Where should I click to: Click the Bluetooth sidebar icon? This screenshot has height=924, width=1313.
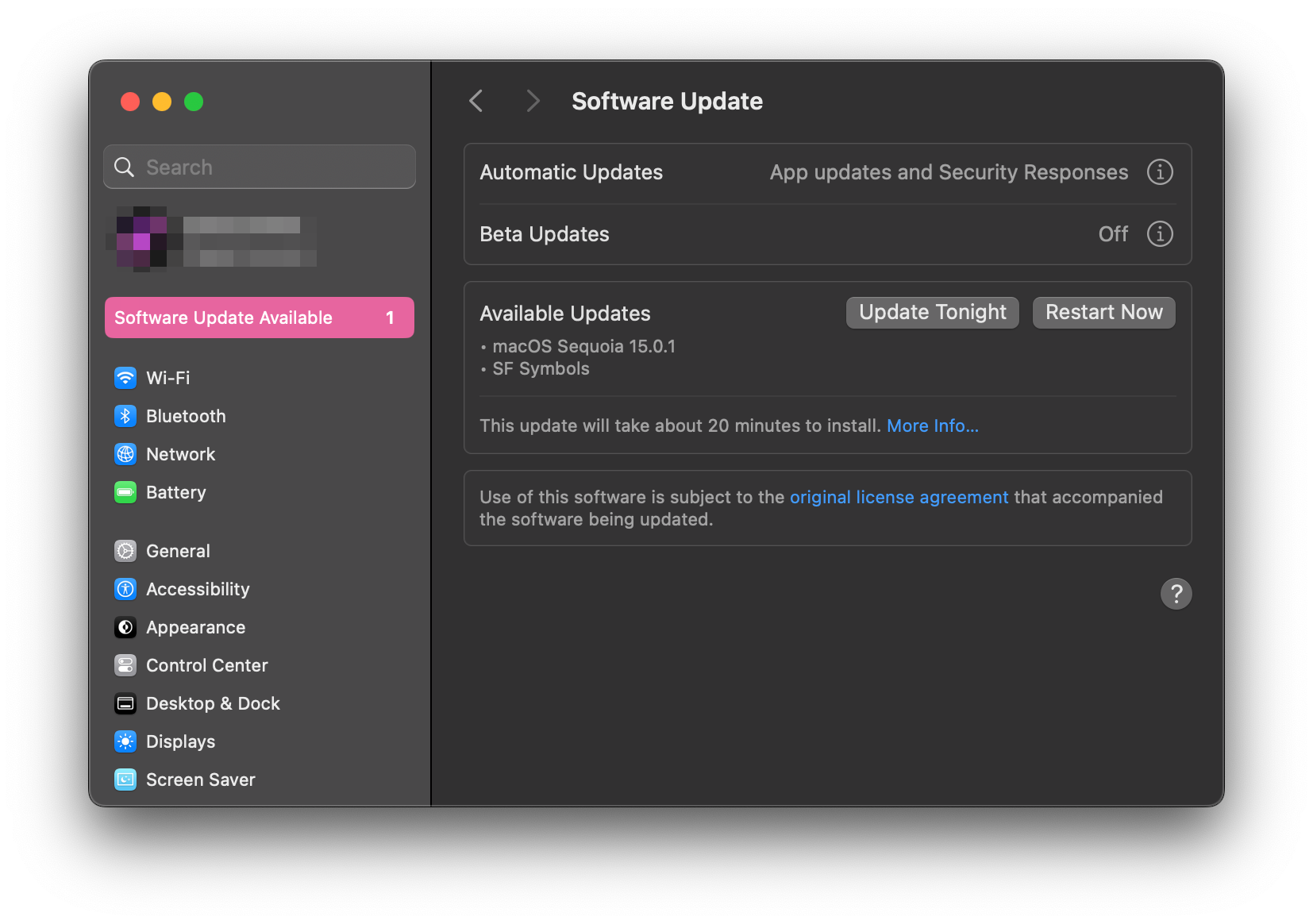click(x=125, y=416)
